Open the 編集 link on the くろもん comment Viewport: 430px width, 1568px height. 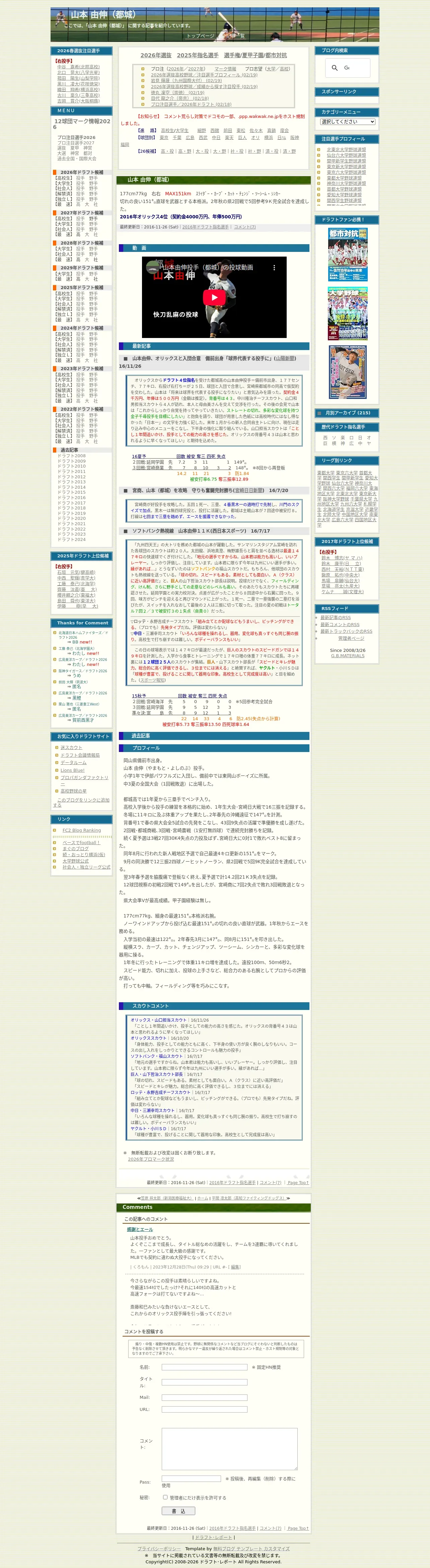point(235,1267)
